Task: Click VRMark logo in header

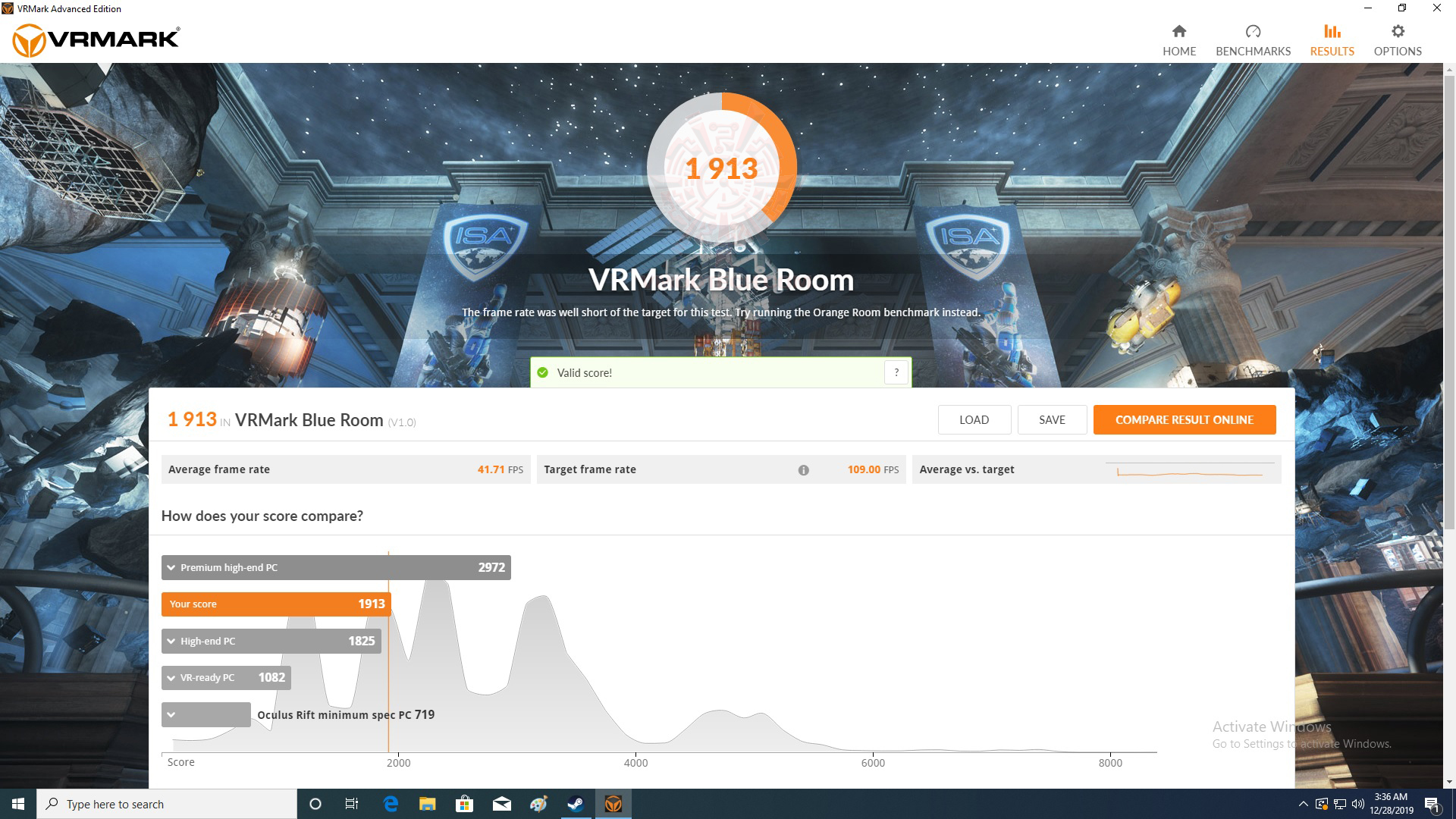Action: click(x=96, y=39)
